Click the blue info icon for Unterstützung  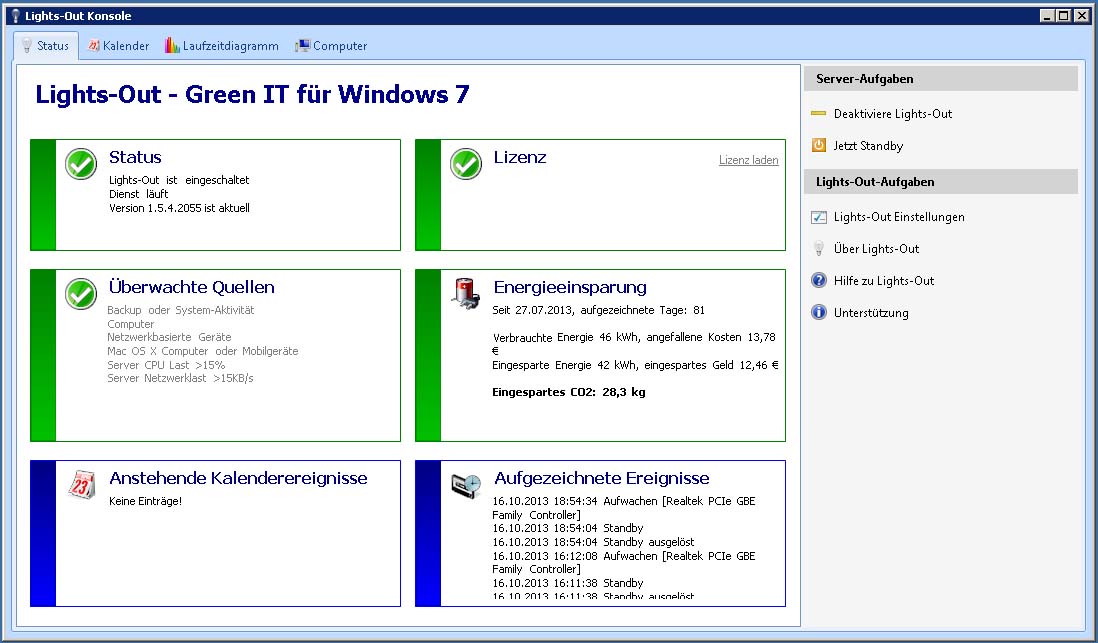tap(819, 312)
